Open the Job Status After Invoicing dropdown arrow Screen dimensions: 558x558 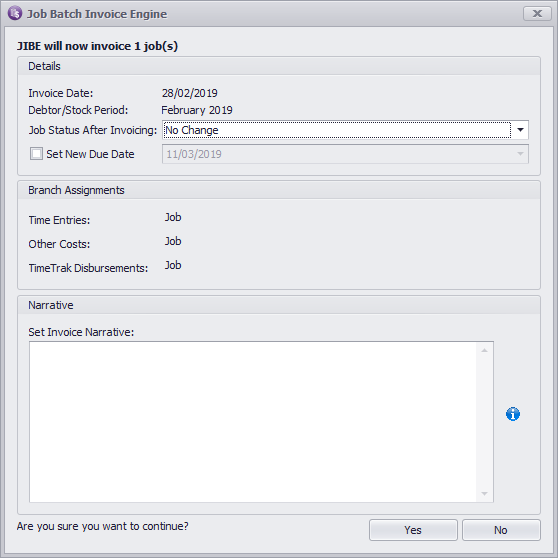[520, 130]
